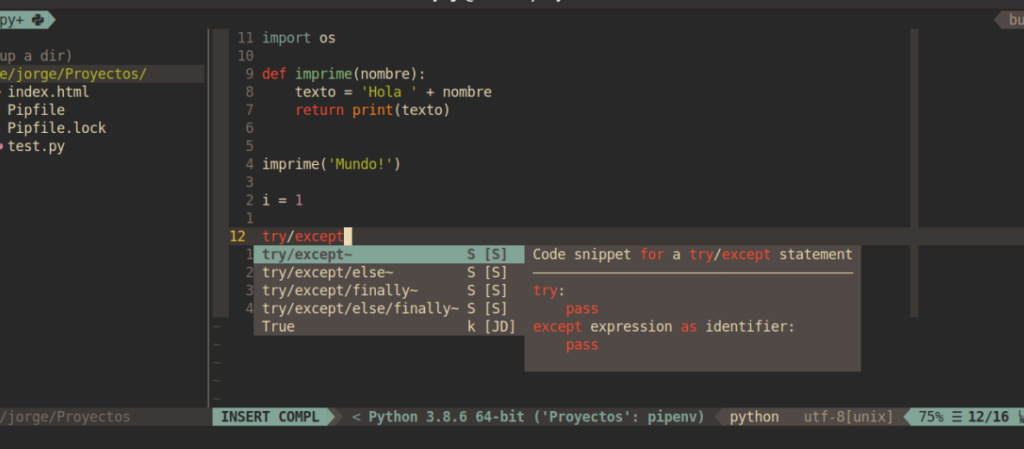Click the typed 'try/except' text on line 12
Image resolution: width=1024 pixels, height=449 pixels.
[x=302, y=236]
